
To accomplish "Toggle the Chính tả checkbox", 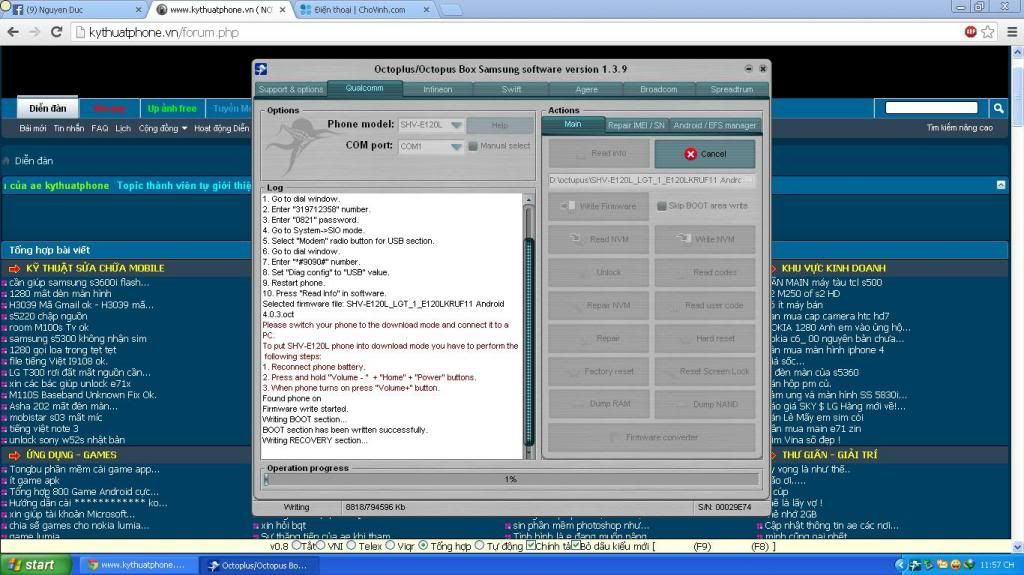I will pyautogui.click(x=531, y=545).
